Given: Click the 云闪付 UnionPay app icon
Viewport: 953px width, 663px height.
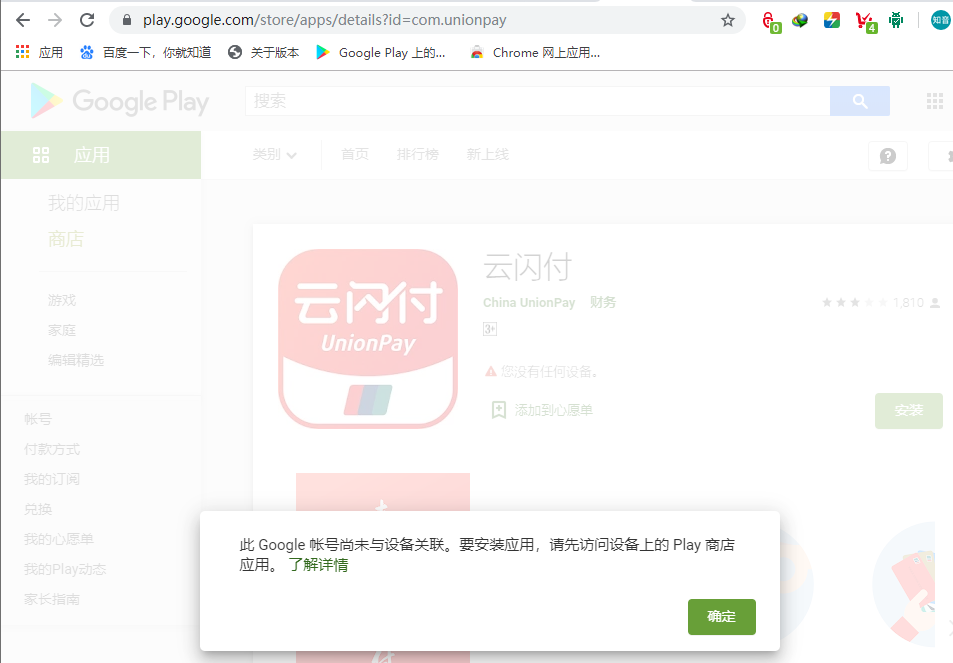Looking at the screenshot, I should coord(368,338).
